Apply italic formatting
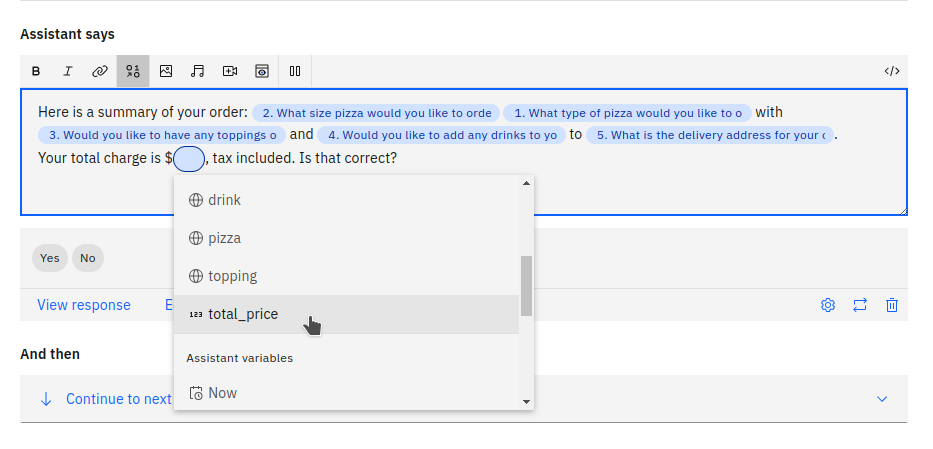 click(68, 71)
